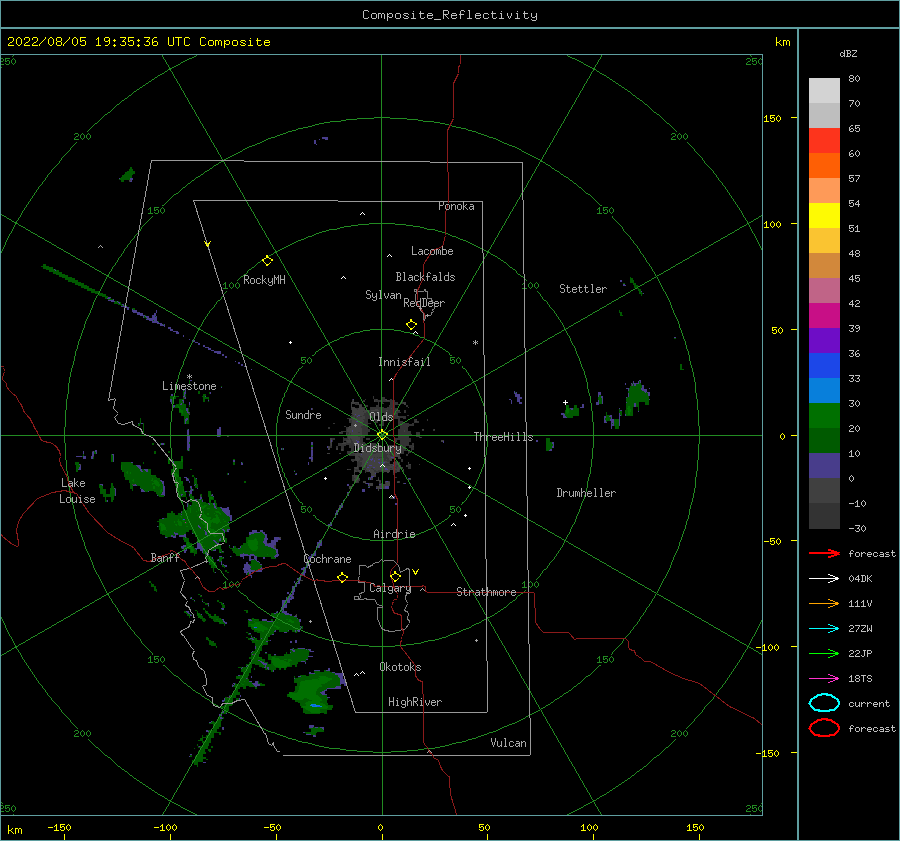
Task: Select the yellow 54 dBZ swatch
Action: coord(824,216)
